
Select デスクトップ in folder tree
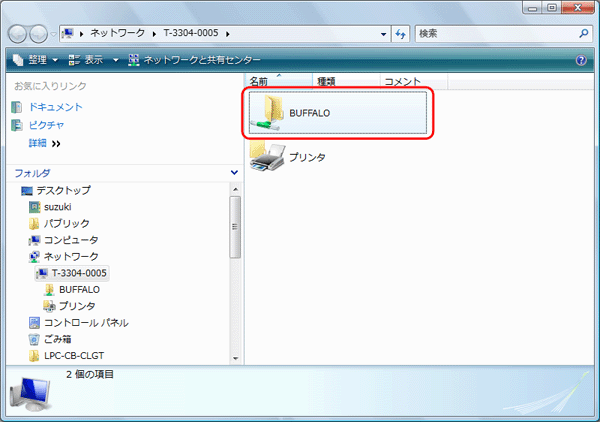(64, 190)
